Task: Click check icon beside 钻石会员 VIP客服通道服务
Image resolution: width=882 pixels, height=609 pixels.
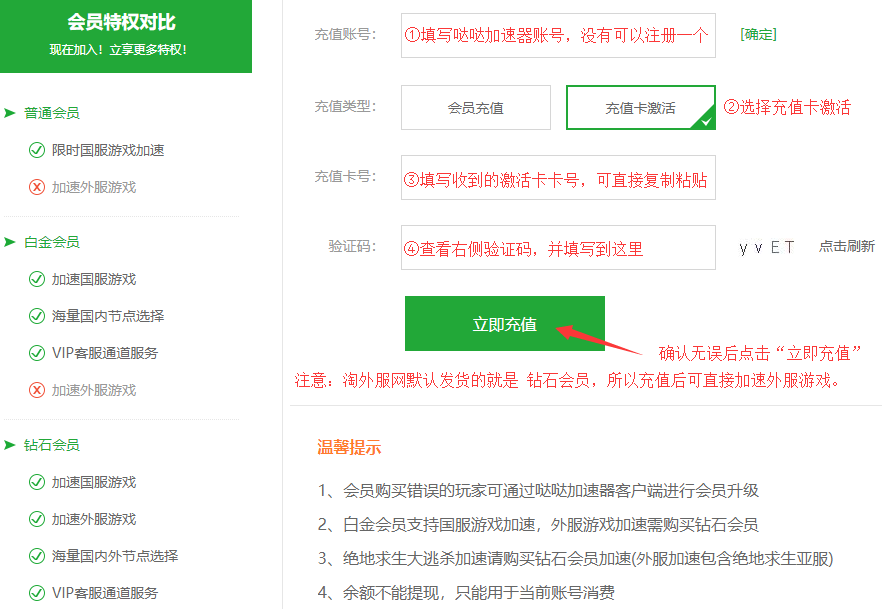Action: click(37, 593)
